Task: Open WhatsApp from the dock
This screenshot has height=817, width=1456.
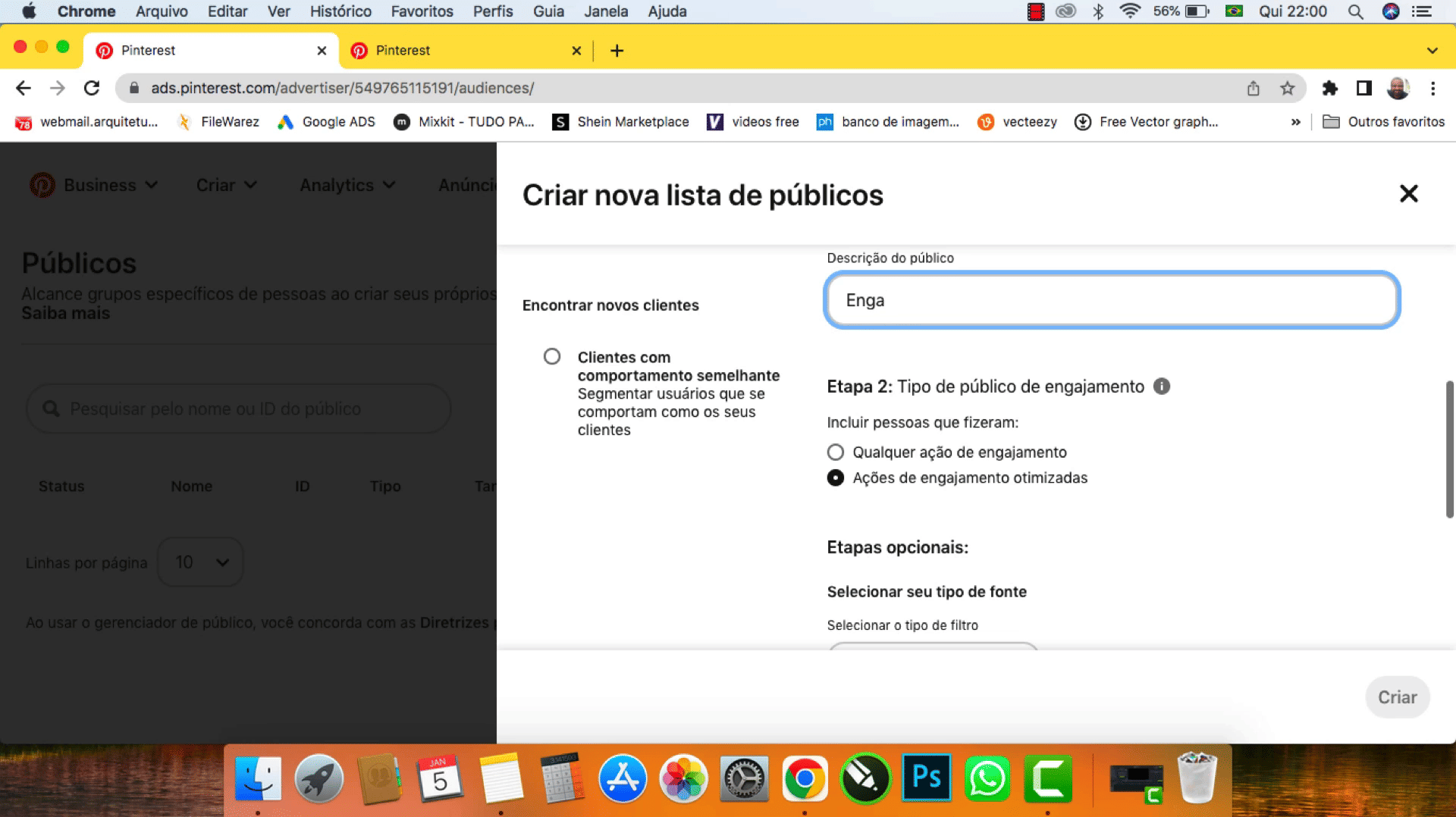Action: 987,778
